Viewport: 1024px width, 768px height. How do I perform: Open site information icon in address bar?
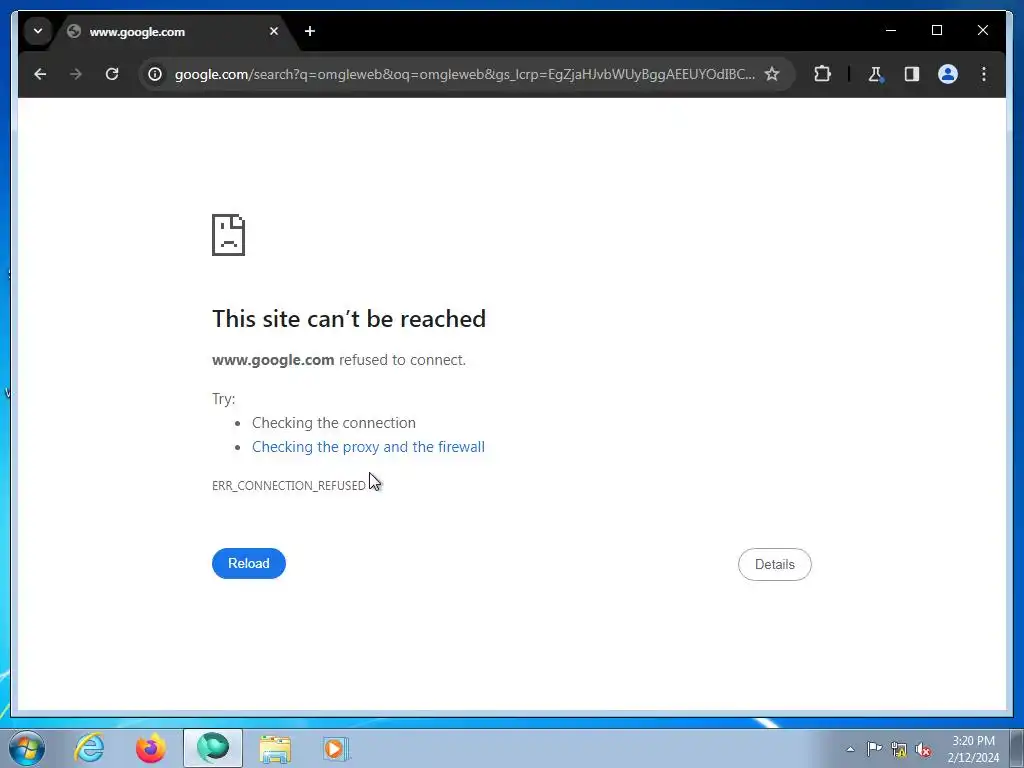point(155,74)
